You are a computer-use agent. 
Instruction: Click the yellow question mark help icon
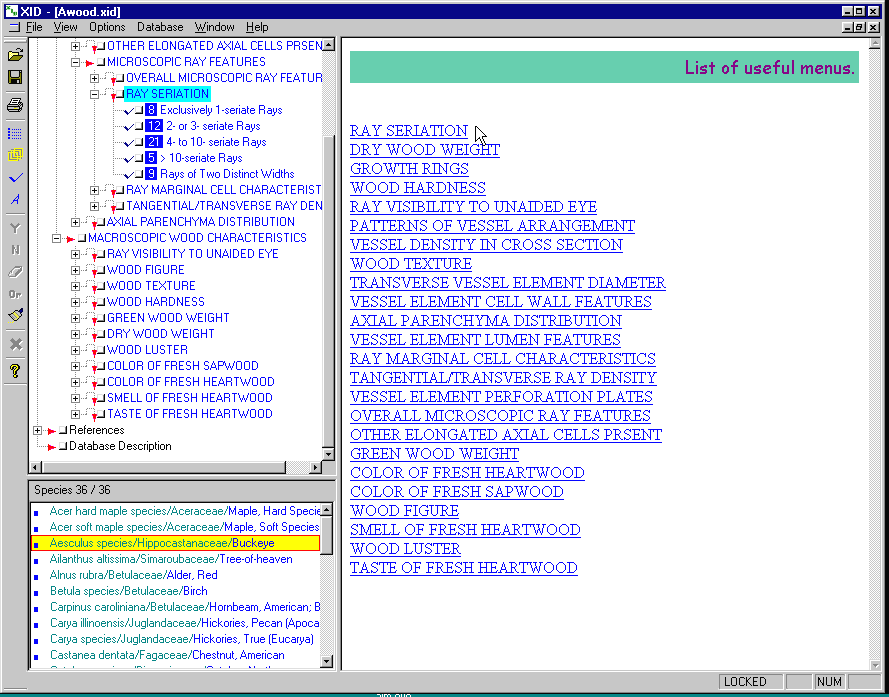(15, 371)
